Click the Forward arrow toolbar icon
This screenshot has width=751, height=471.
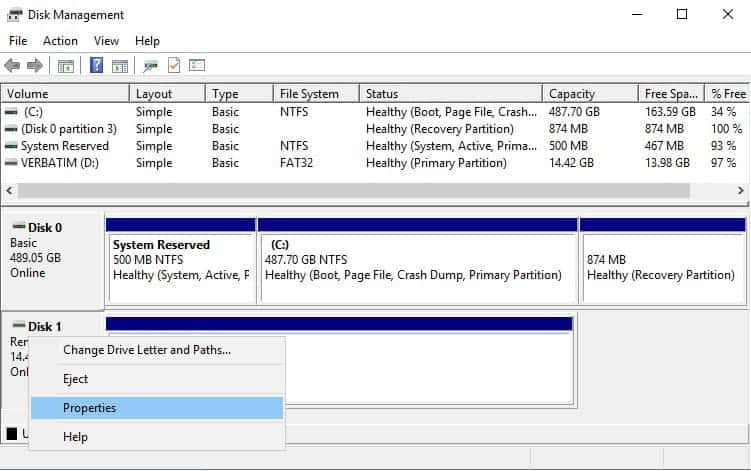pyautogui.click(x=34, y=65)
